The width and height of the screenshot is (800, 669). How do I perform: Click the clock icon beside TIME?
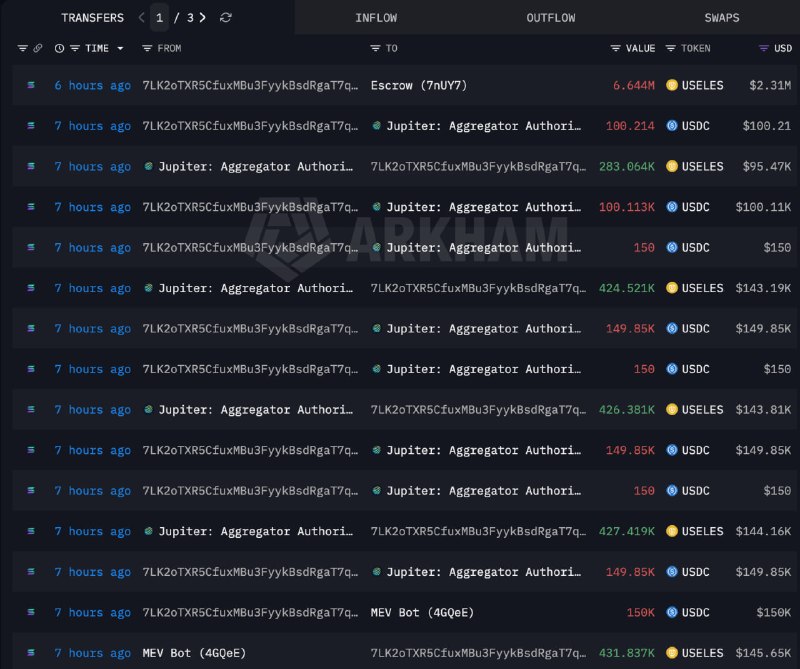pyautogui.click(x=60, y=48)
